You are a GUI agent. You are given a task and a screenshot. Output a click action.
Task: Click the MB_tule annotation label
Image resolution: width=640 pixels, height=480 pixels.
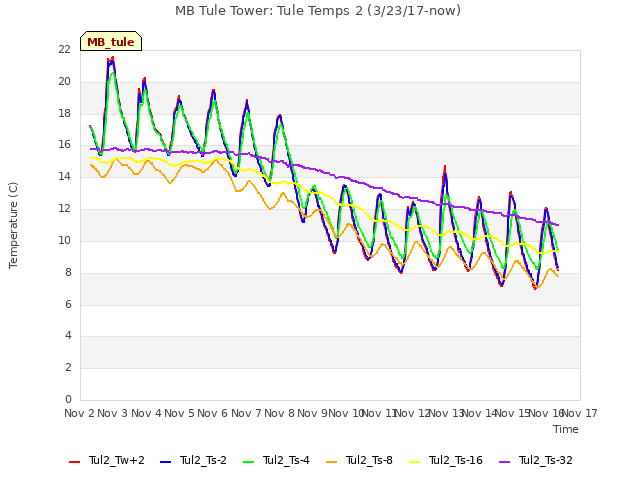click(x=111, y=42)
